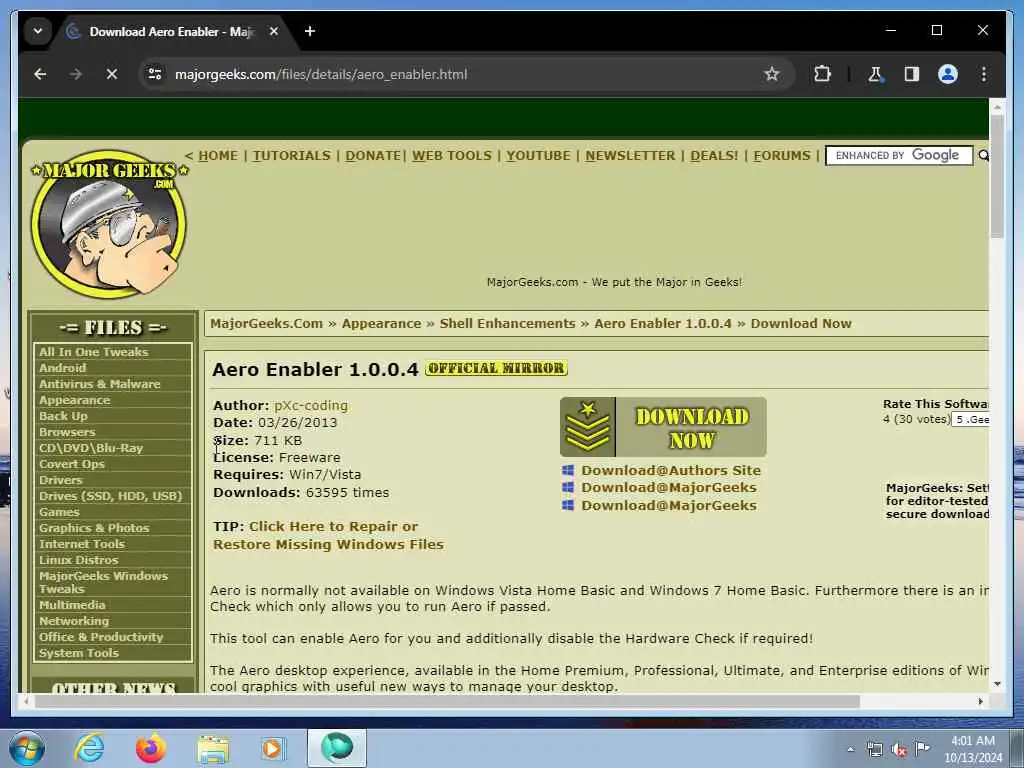This screenshot has height=768, width=1024.
Task: Click Download@Authors Site link
Action: pyautogui.click(x=671, y=470)
